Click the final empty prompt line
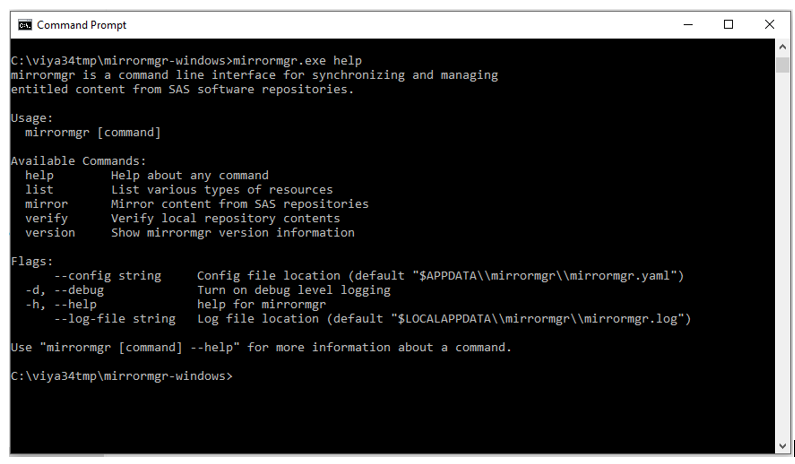This screenshot has height=464, width=795. (120, 377)
